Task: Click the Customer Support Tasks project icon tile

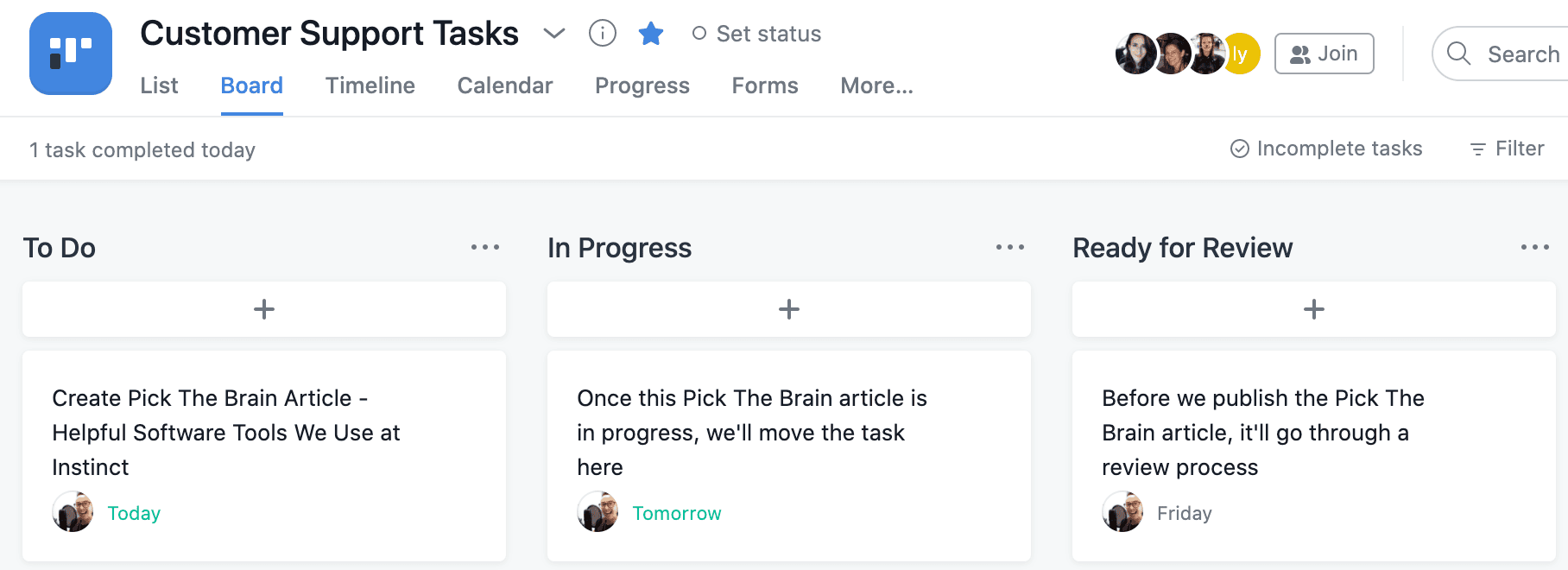Action: tap(70, 53)
